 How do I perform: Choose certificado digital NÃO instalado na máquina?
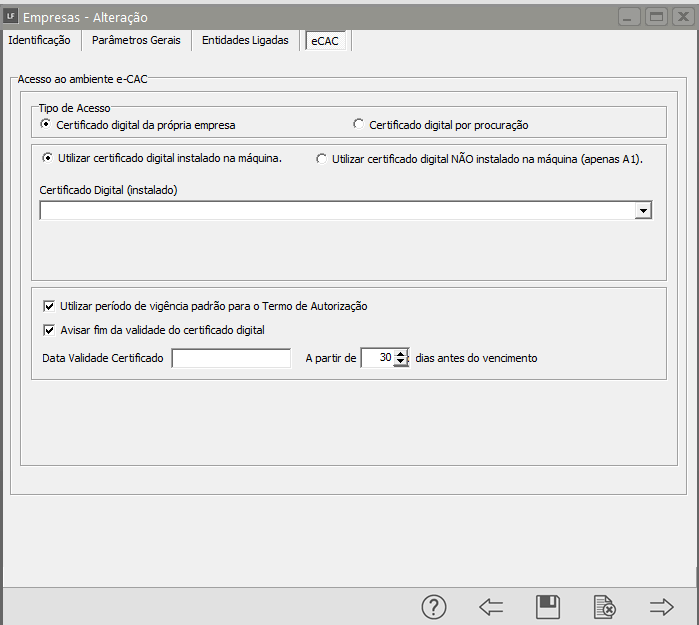coord(322,158)
